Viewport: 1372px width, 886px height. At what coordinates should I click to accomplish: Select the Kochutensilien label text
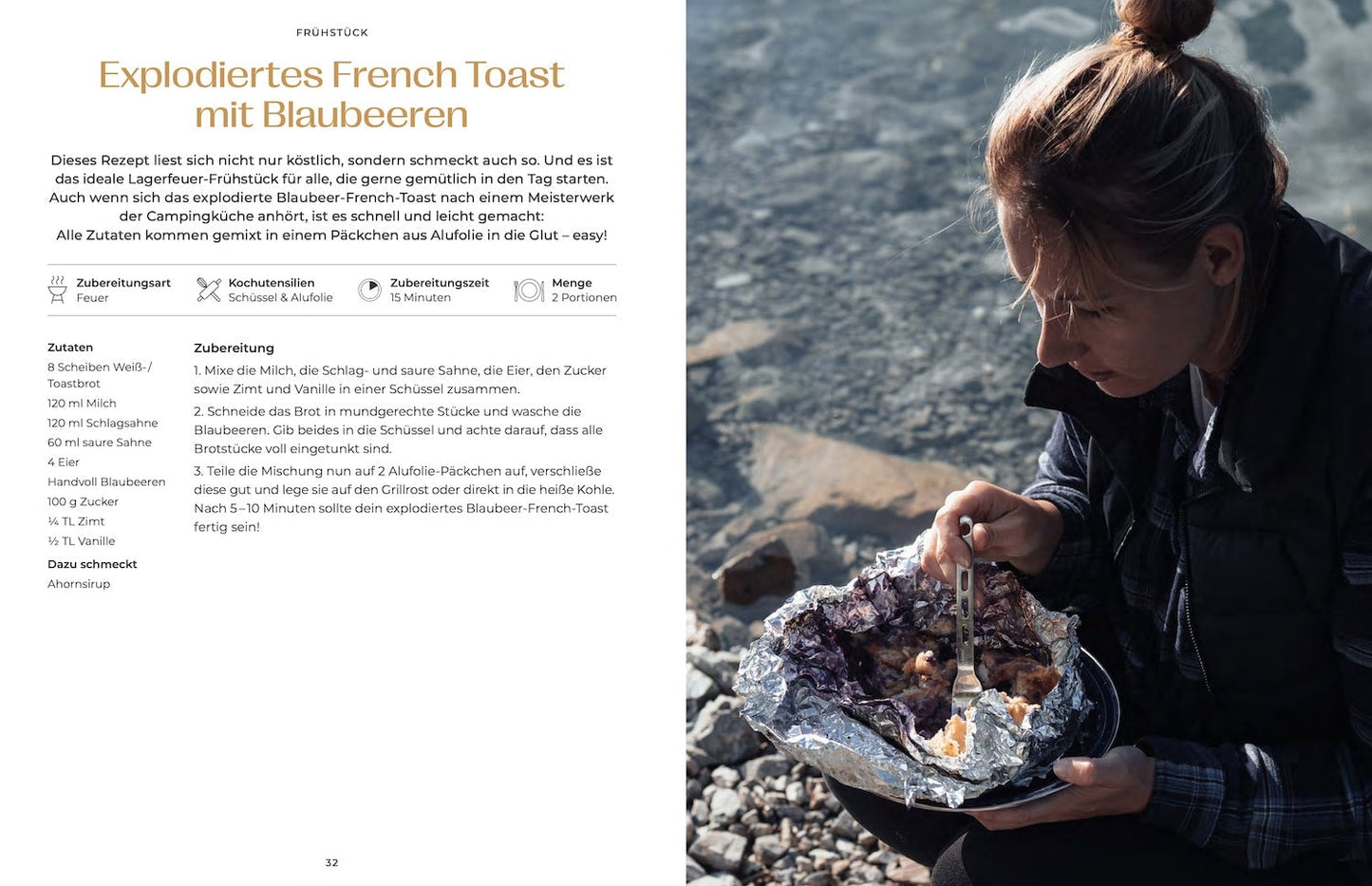pyautogui.click(x=272, y=283)
